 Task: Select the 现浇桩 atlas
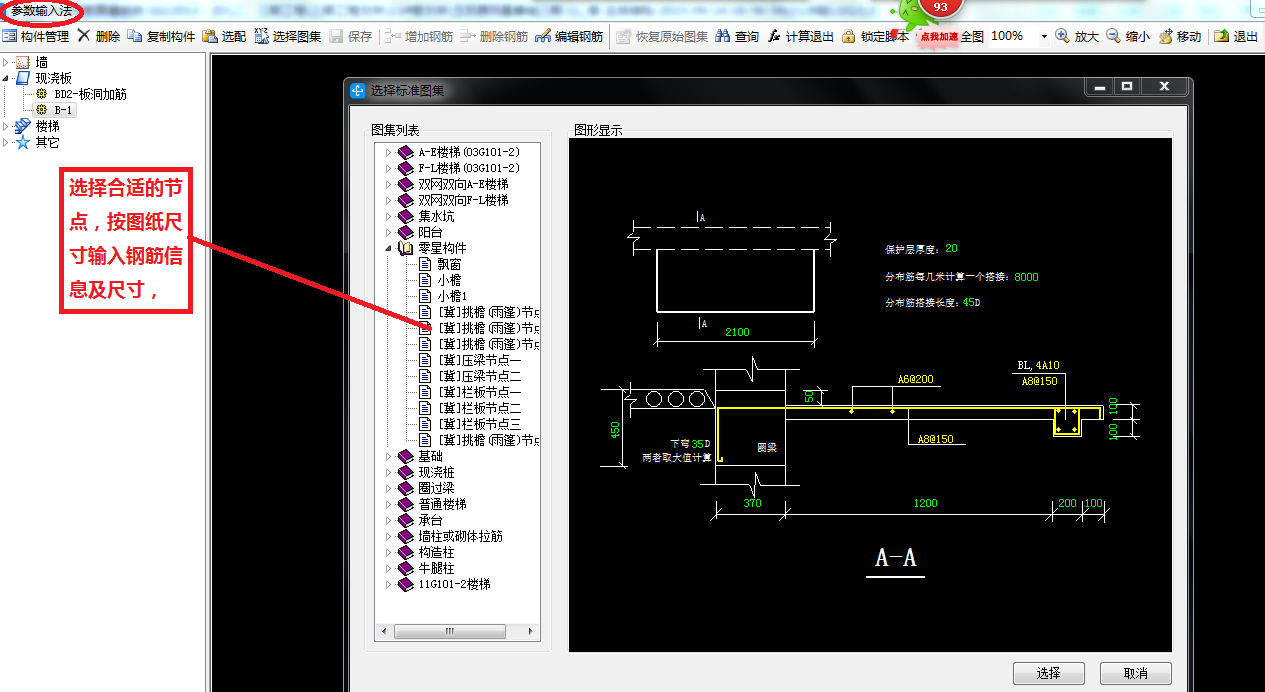click(436, 472)
